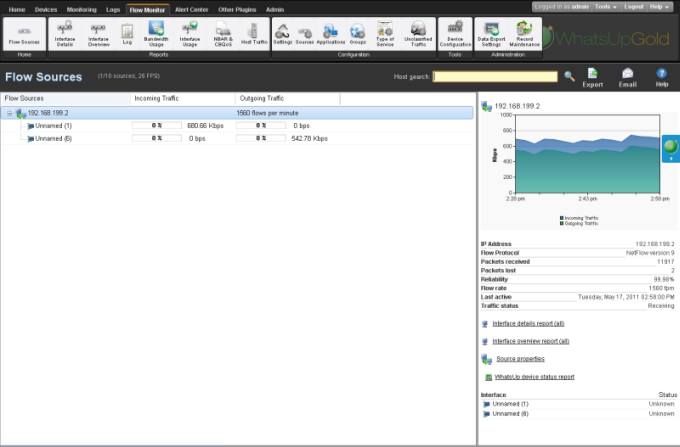Switch to the Alert Center tab
The height and width of the screenshot is (447, 680).
(190, 8)
